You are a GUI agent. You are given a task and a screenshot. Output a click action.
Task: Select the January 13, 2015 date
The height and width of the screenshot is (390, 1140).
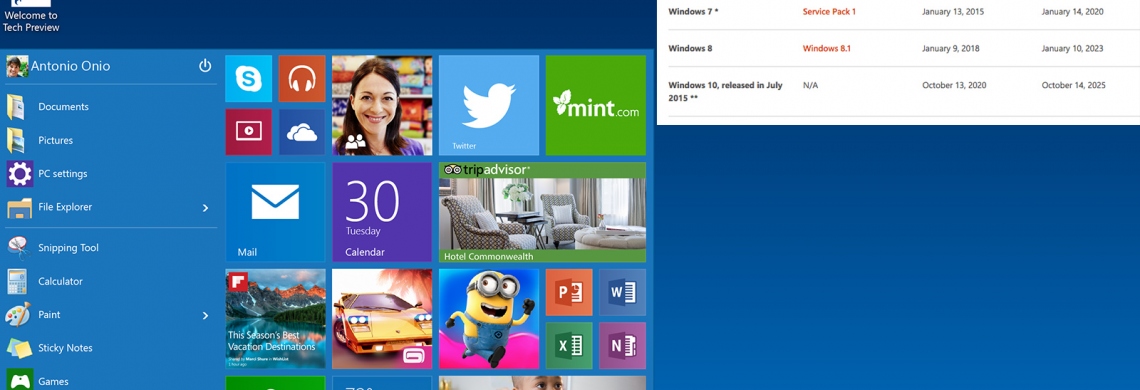(952, 12)
